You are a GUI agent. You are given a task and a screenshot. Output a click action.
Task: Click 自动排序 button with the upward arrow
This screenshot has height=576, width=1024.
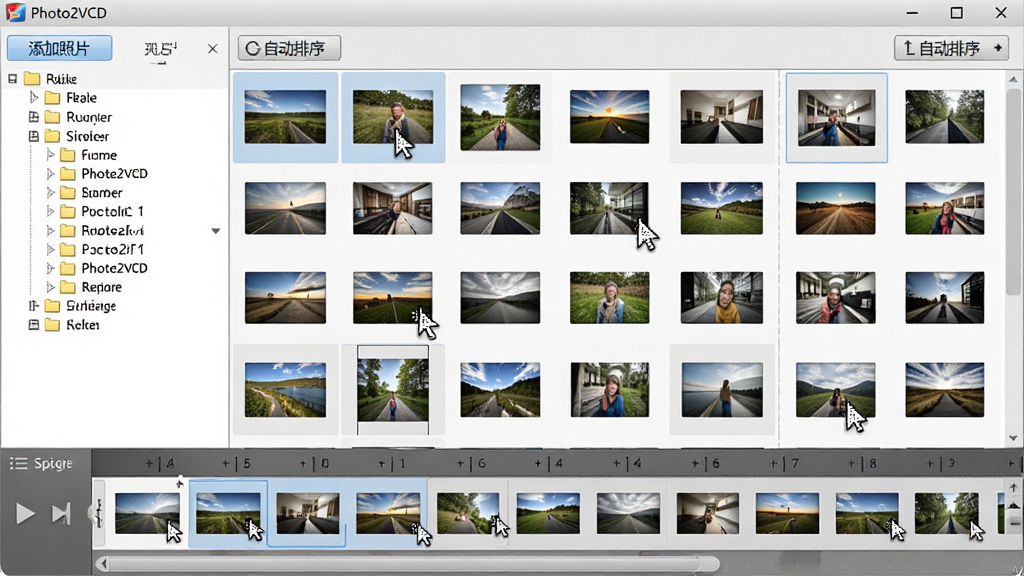click(x=952, y=48)
